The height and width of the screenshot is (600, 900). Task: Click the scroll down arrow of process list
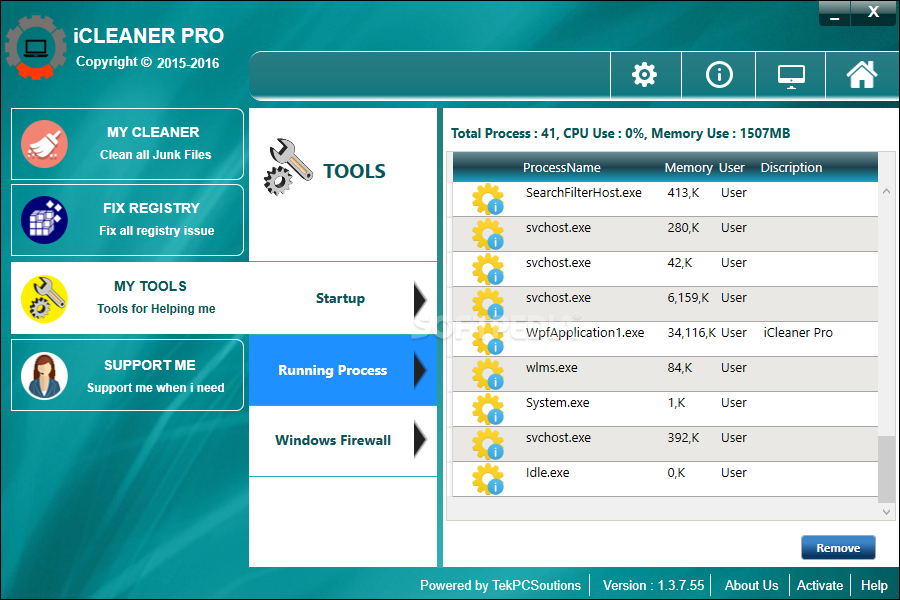886,512
